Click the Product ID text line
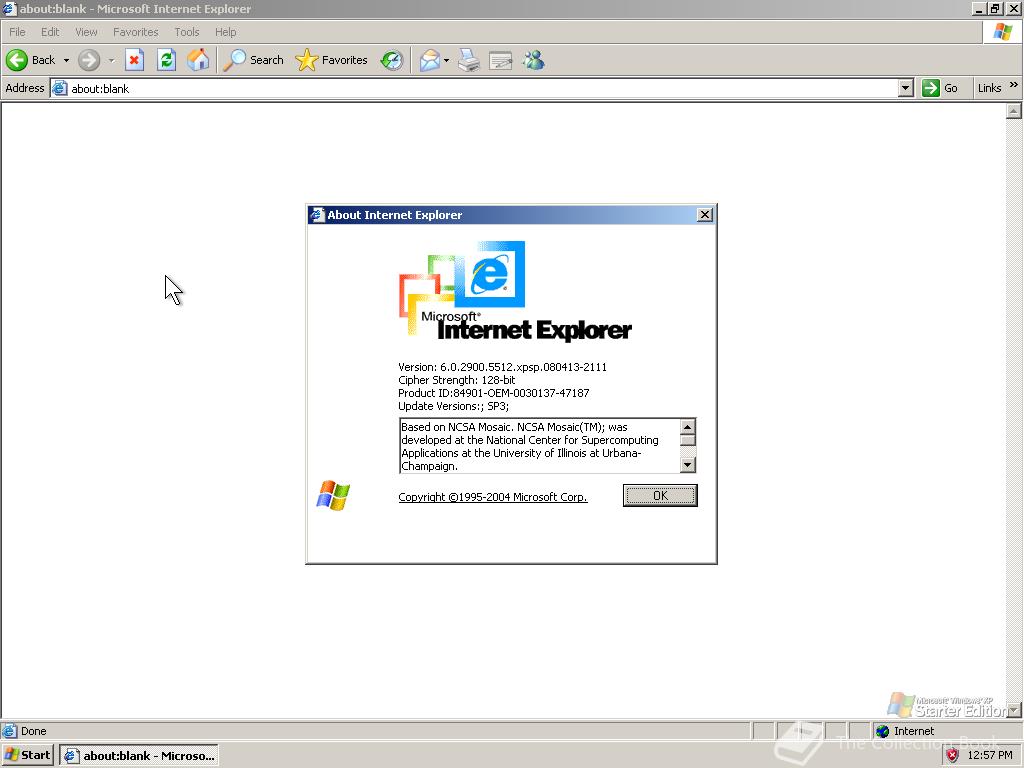The height and width of the screenshot is (768, 1024). 493,393
